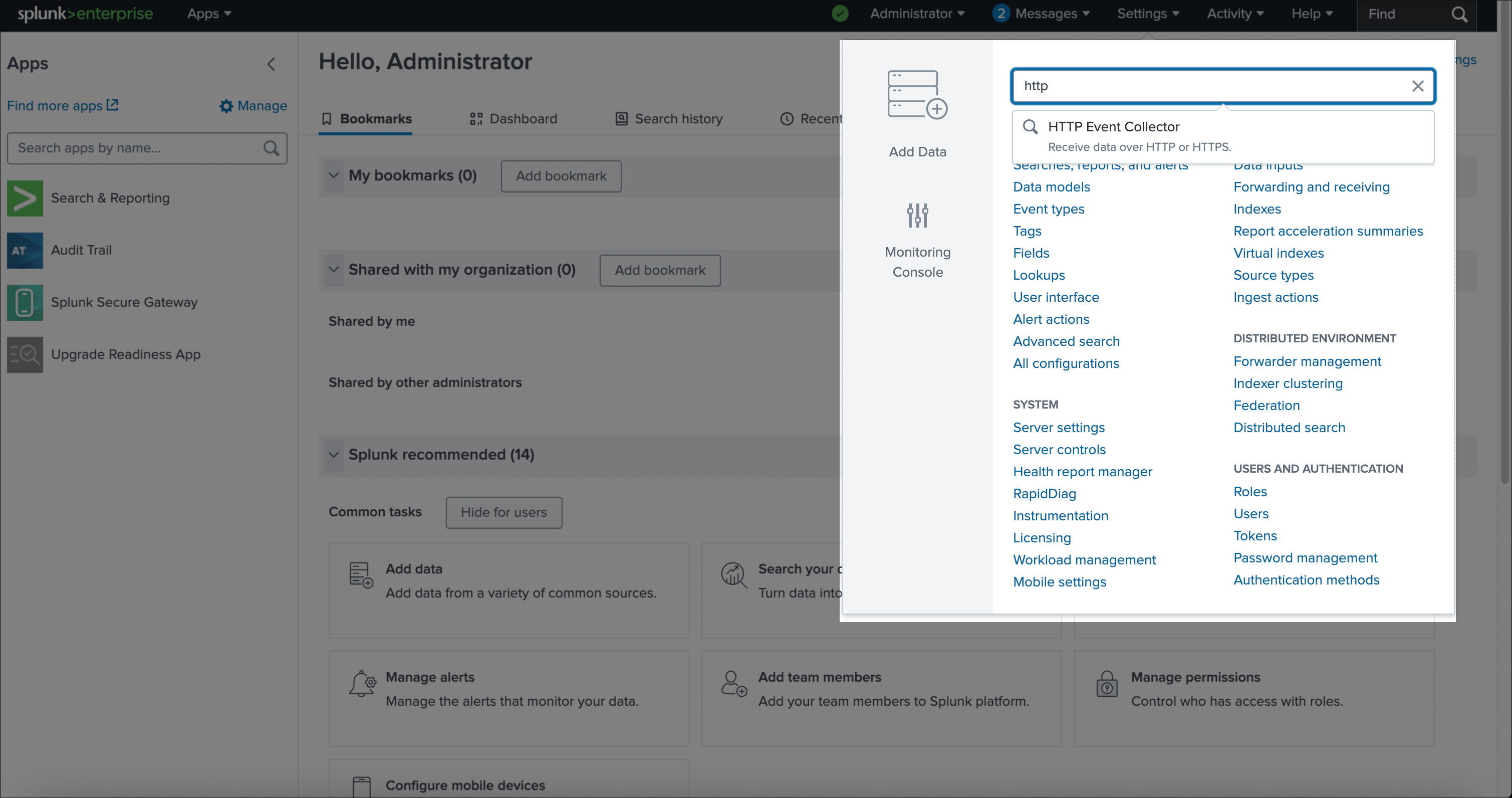
Task: Click the Manage gear icon
Action: coord(226,106)
